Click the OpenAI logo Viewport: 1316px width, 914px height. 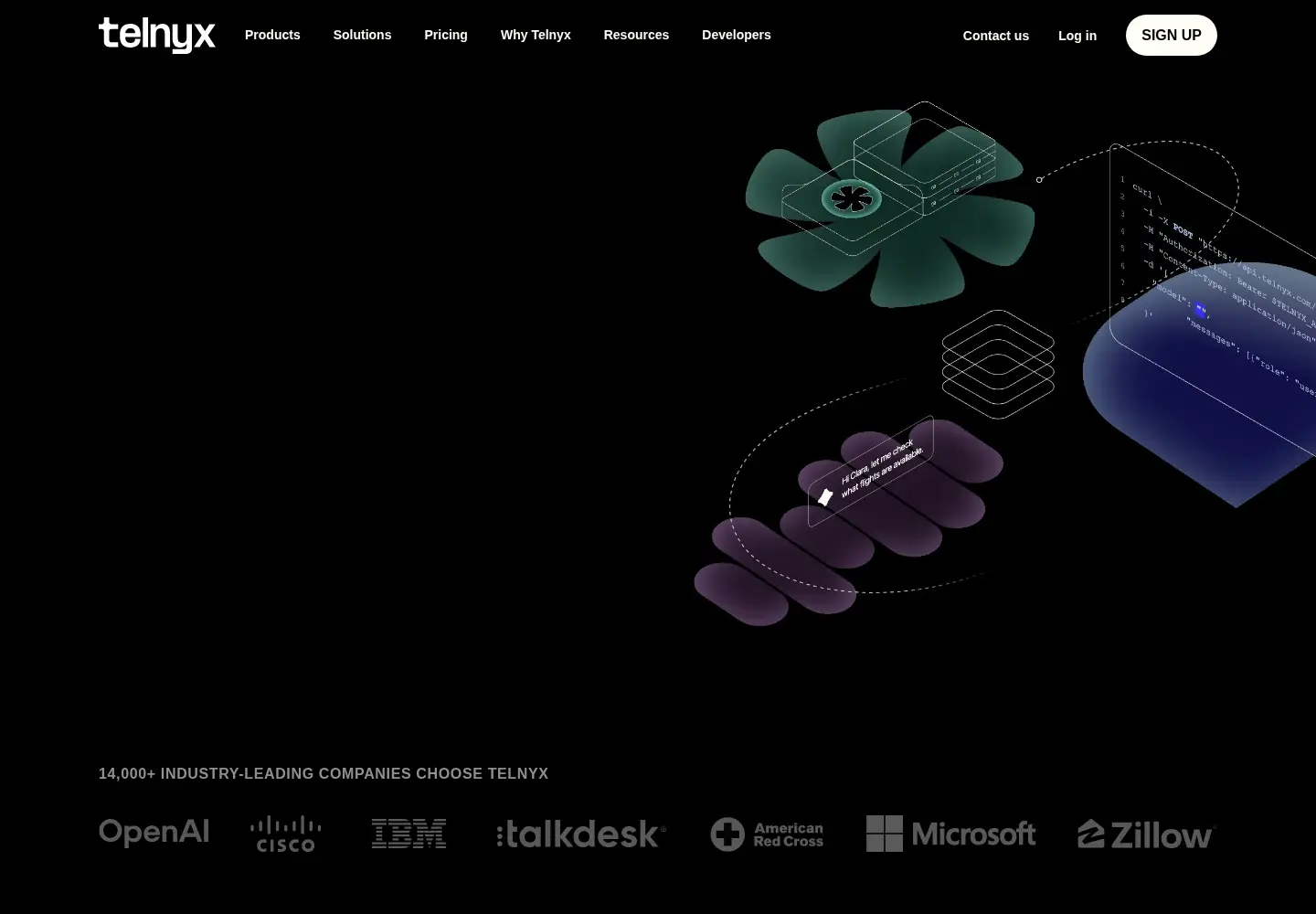pos(154,833)
